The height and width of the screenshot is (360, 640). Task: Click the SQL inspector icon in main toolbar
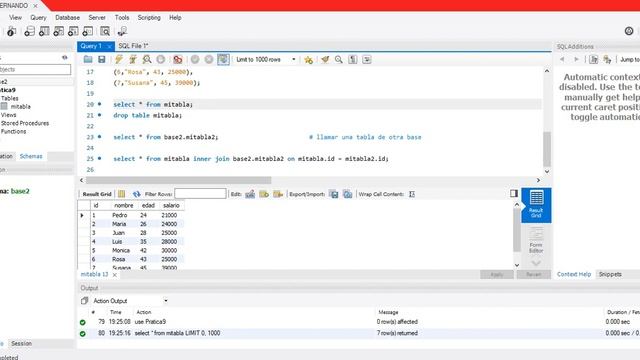(11, 31)
